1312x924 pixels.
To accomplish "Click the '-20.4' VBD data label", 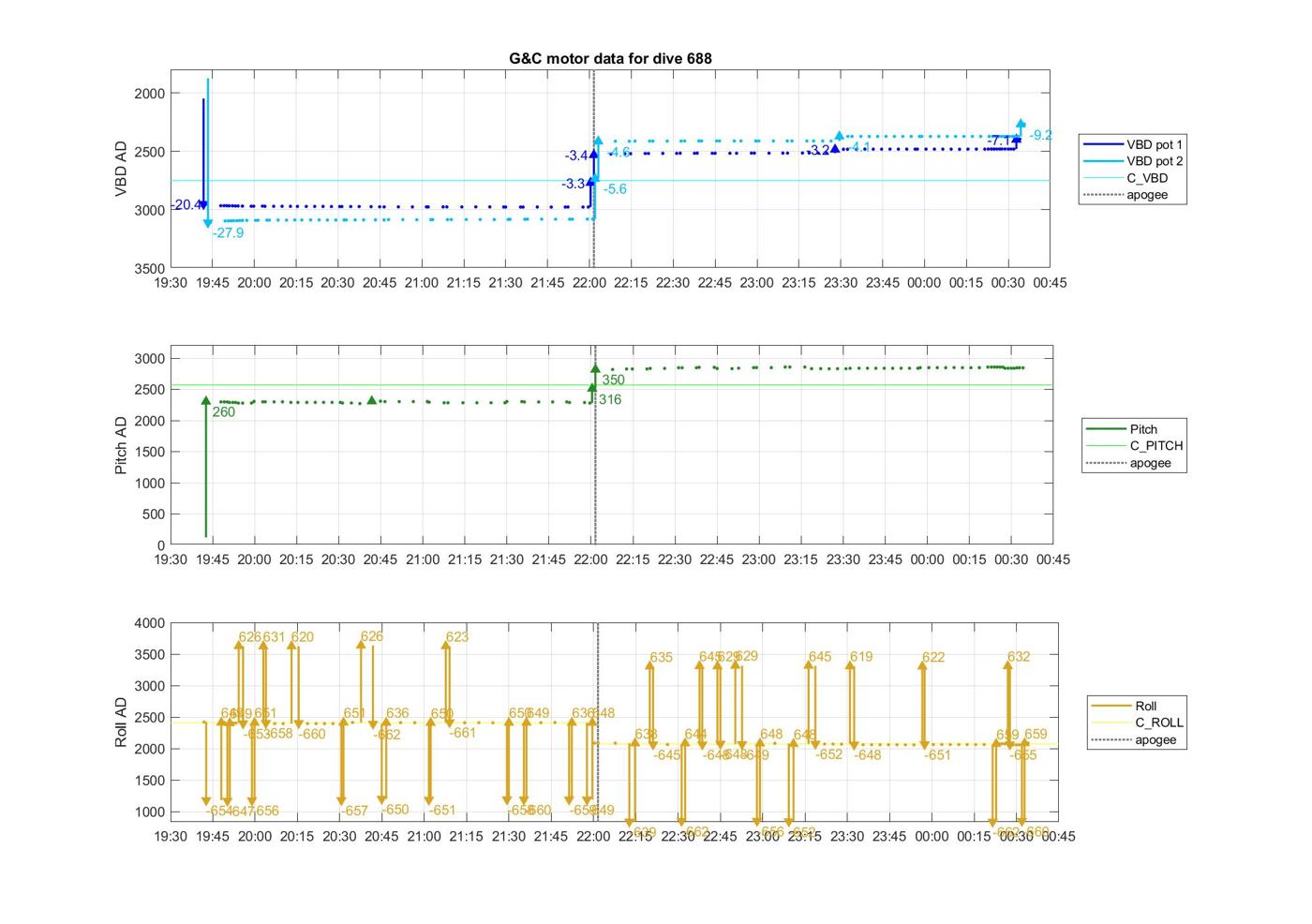I will [186, 205].
